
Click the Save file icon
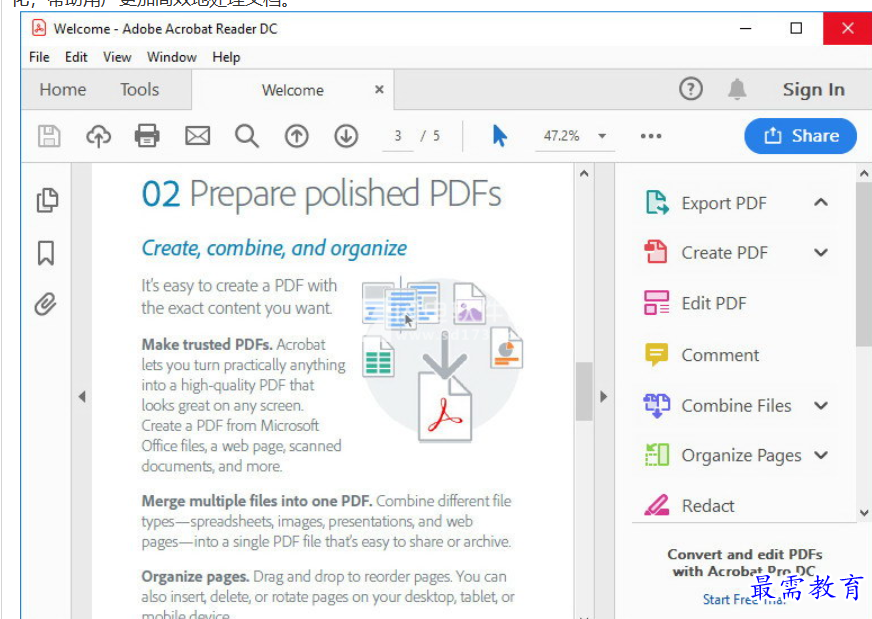click(49, 136)
